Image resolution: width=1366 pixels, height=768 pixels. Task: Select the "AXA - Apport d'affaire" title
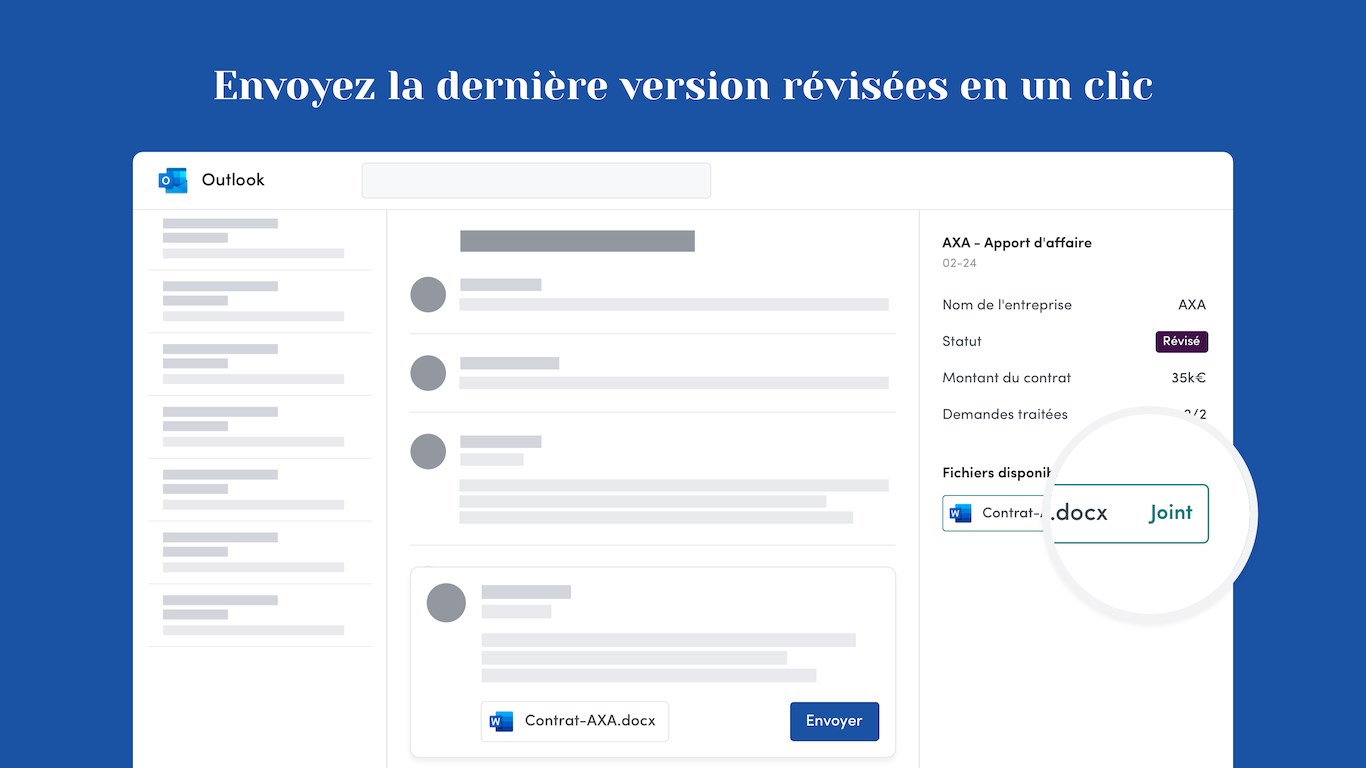(1017, 243)
